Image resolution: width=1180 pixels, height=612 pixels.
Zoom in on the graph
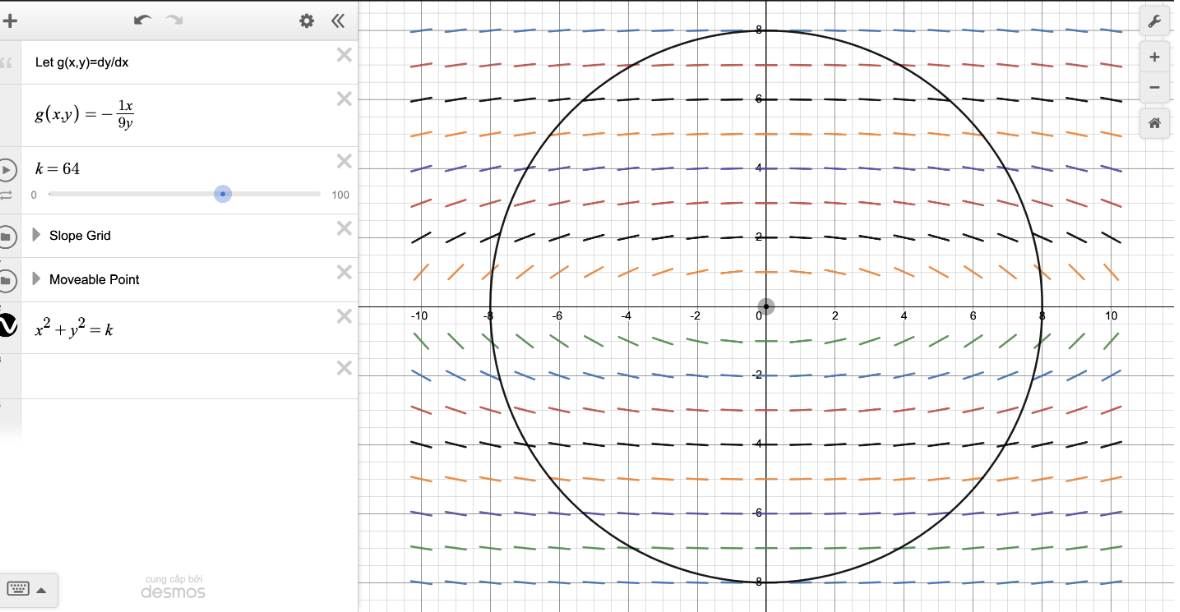coord(1154,57)
